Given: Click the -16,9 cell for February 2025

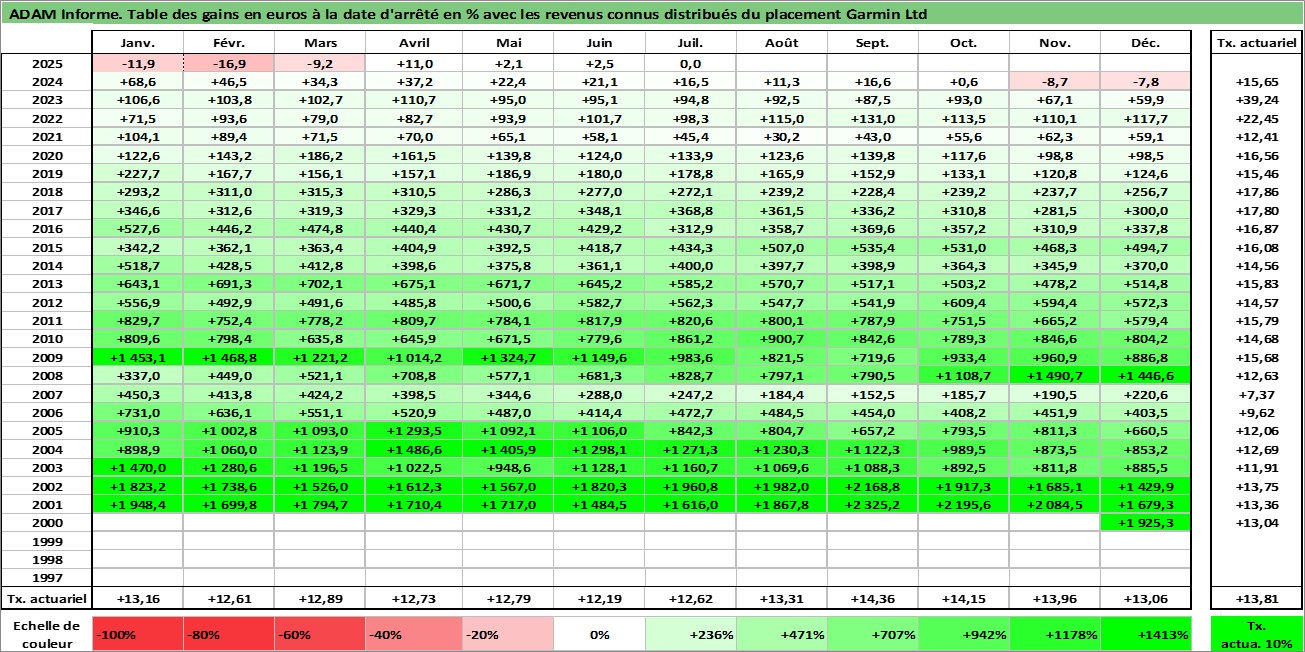Looking at the screenshot, I should [229, 63].
